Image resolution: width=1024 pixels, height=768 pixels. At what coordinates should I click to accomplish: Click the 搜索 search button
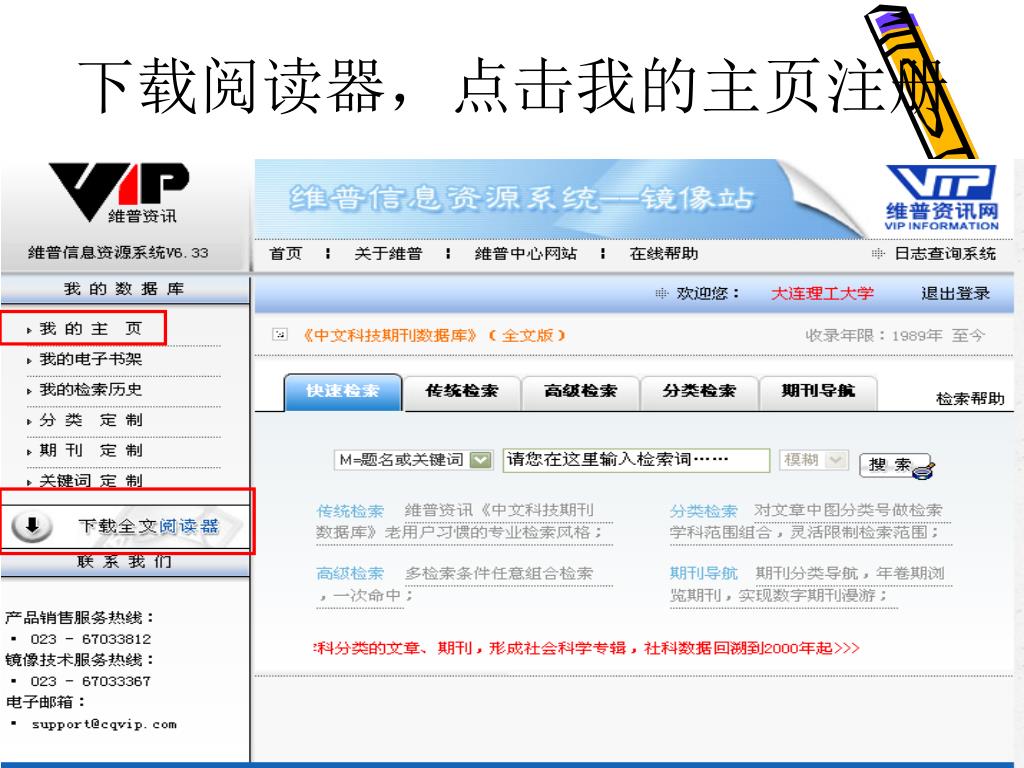click(x=895, y=466)
